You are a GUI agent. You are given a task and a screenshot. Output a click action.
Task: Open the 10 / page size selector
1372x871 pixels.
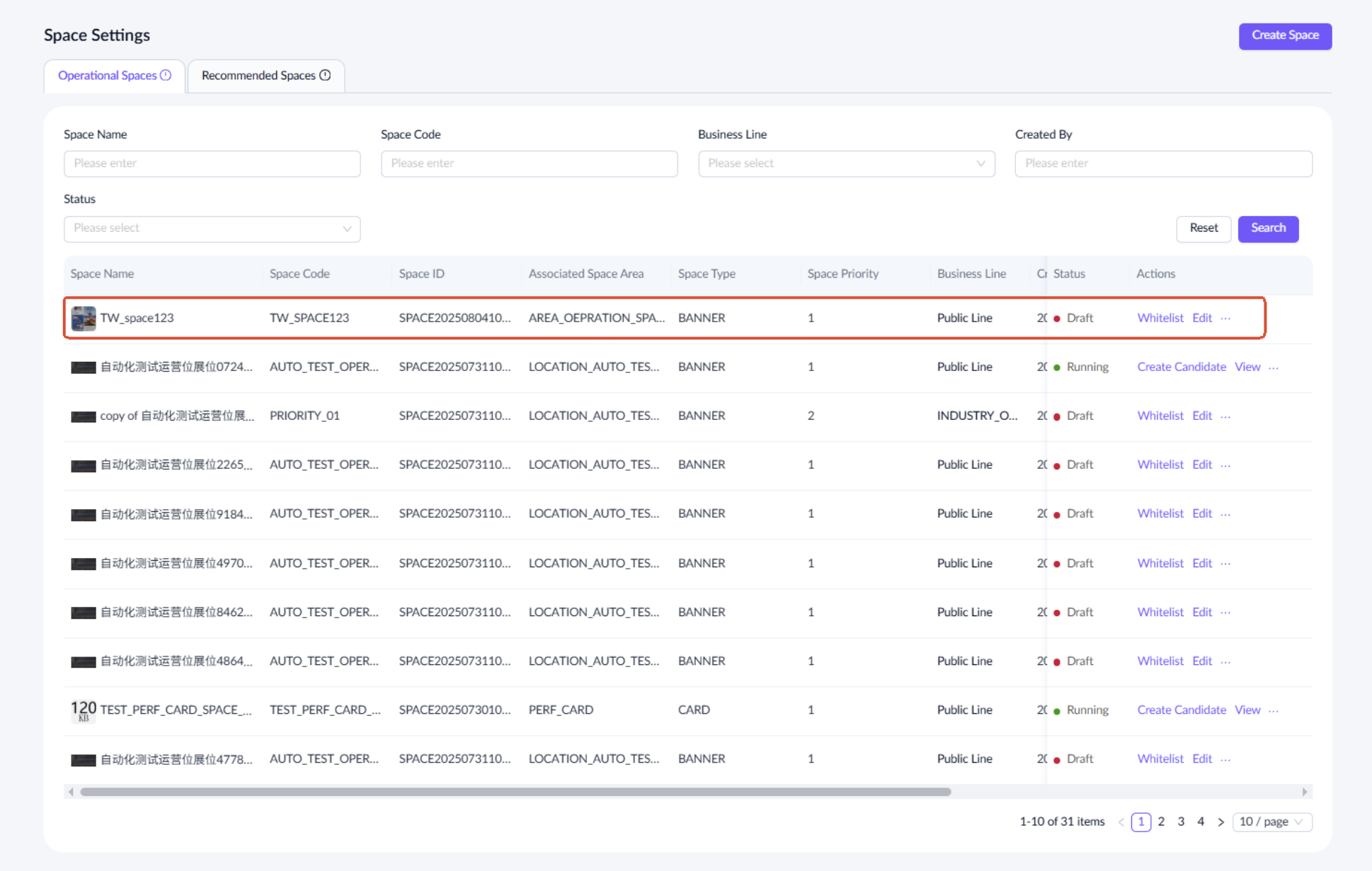point(1271,821)
